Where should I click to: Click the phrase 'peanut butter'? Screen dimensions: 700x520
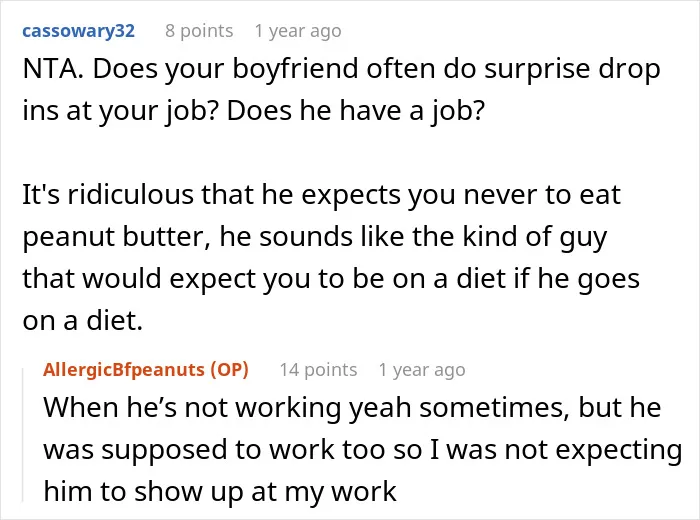[x=116, y=237]
